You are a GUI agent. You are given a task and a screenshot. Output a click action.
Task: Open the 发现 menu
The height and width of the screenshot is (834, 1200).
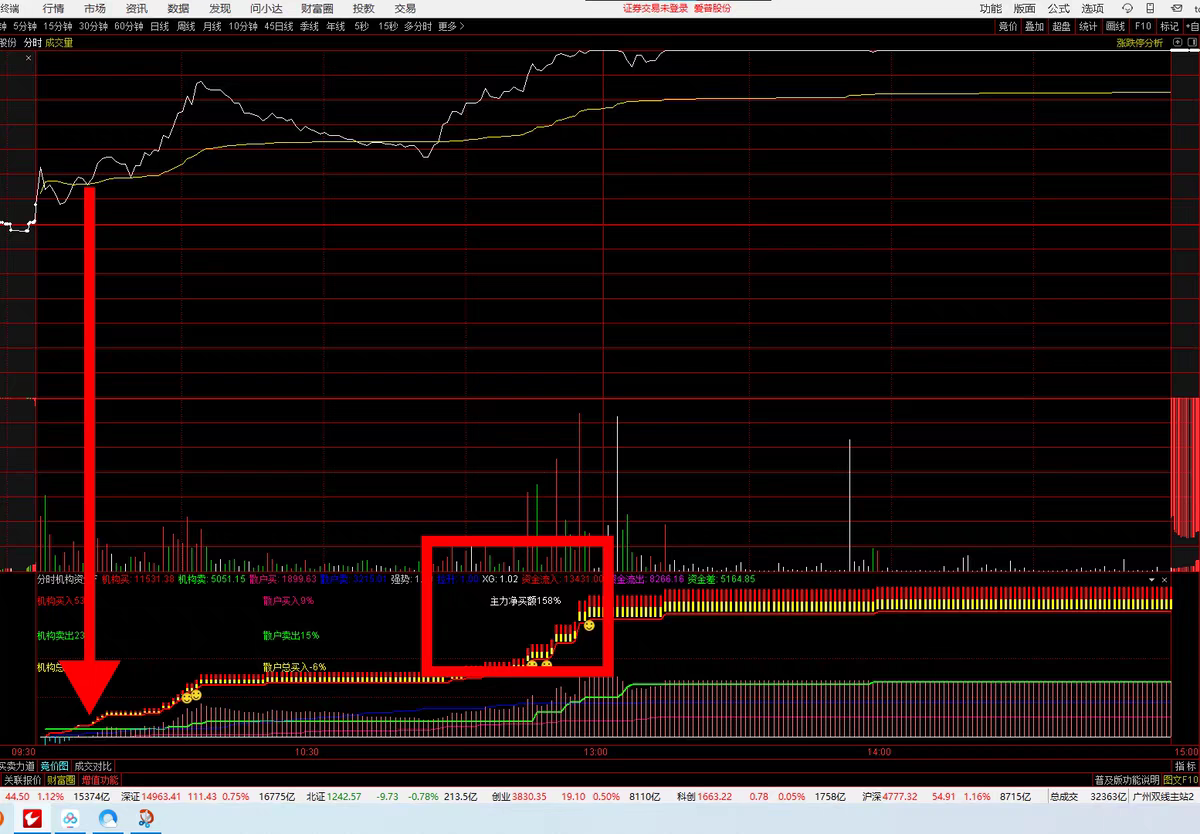(x=220, y=8)
